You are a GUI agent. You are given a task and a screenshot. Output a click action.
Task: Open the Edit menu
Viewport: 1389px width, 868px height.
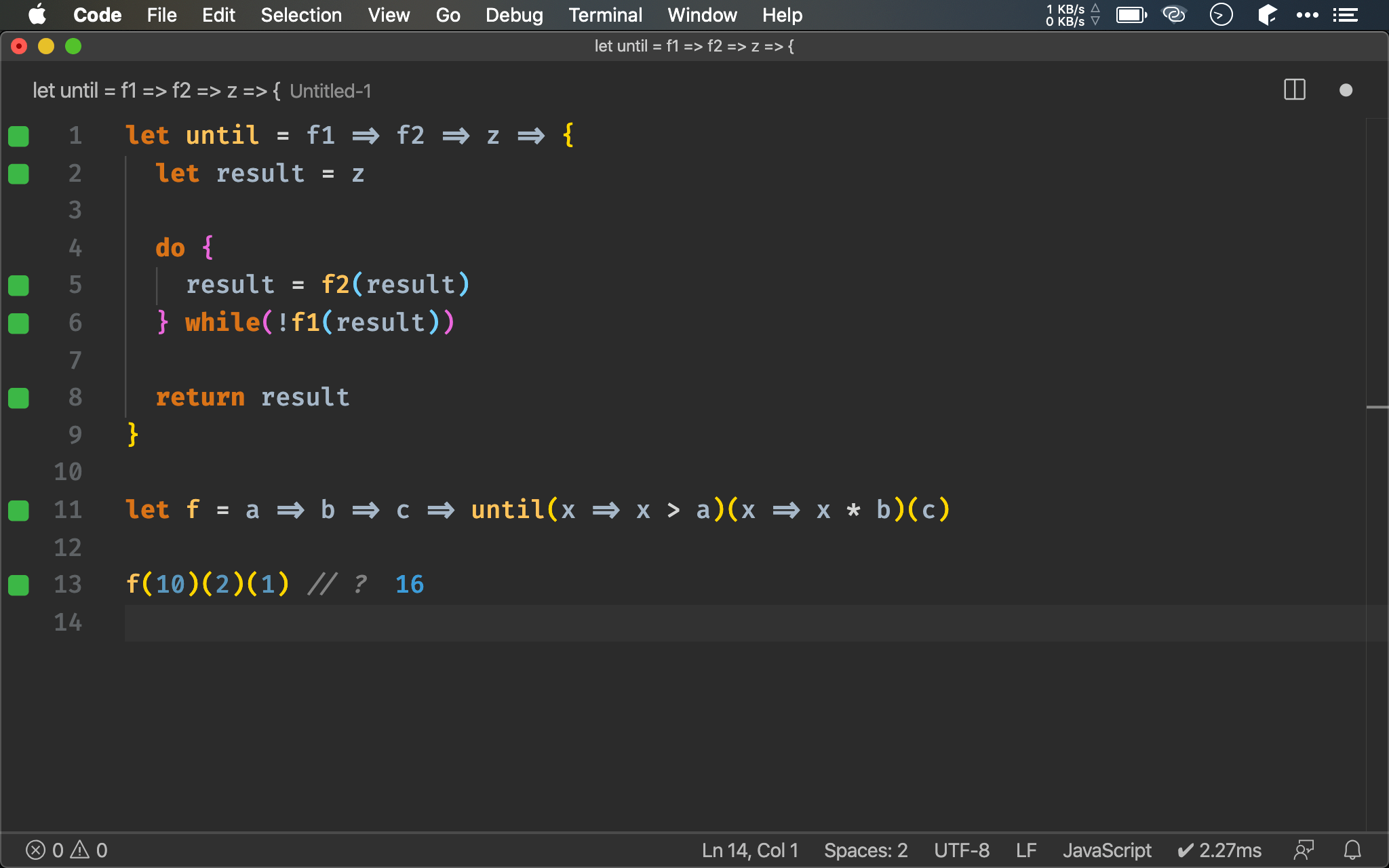pyautogui.click(x=218, y=15)
